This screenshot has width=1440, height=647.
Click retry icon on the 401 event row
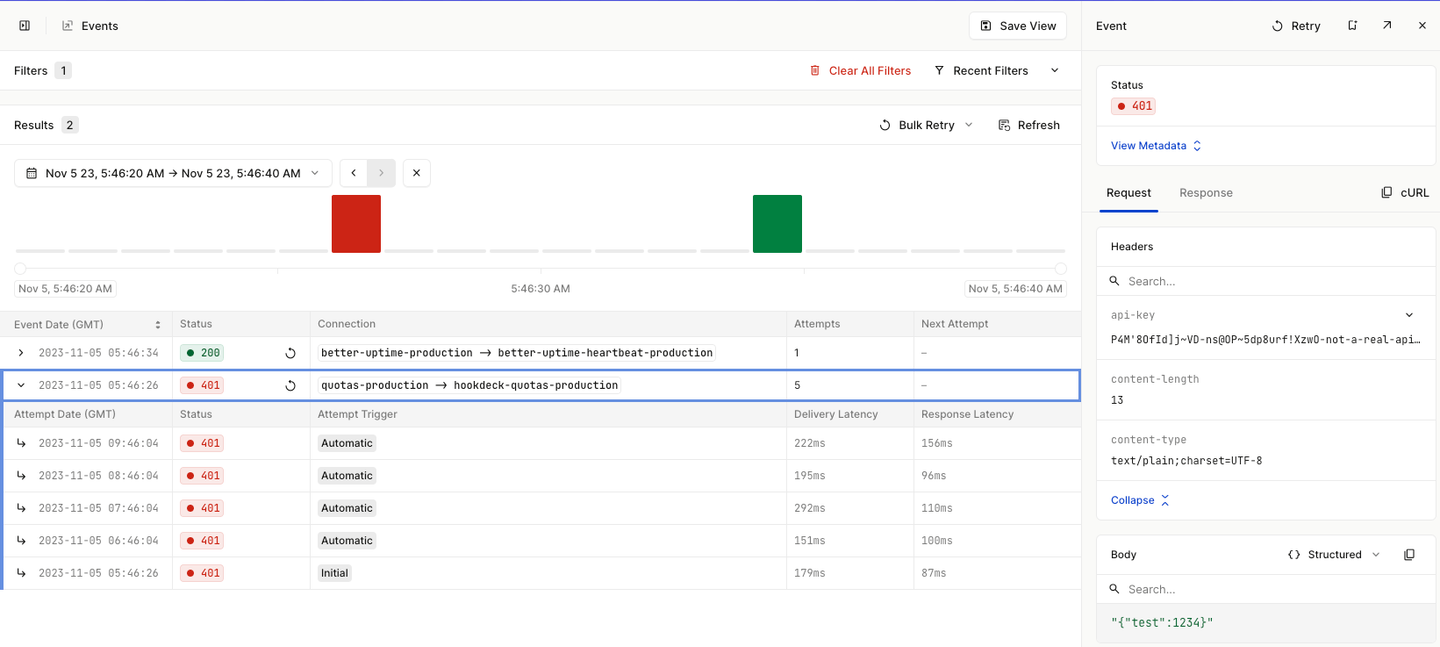(x=290, y=386)
